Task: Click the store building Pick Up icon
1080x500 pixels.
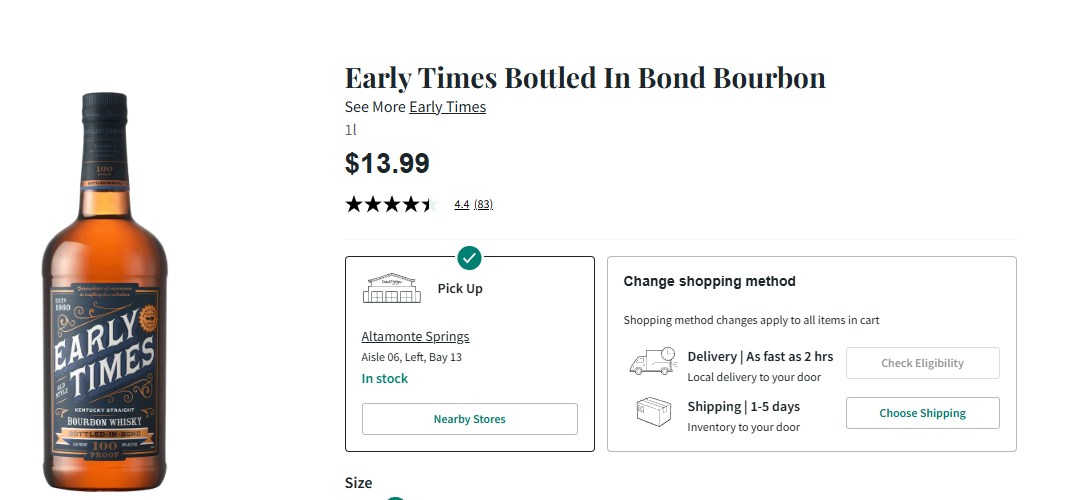Action: (392, 288)
